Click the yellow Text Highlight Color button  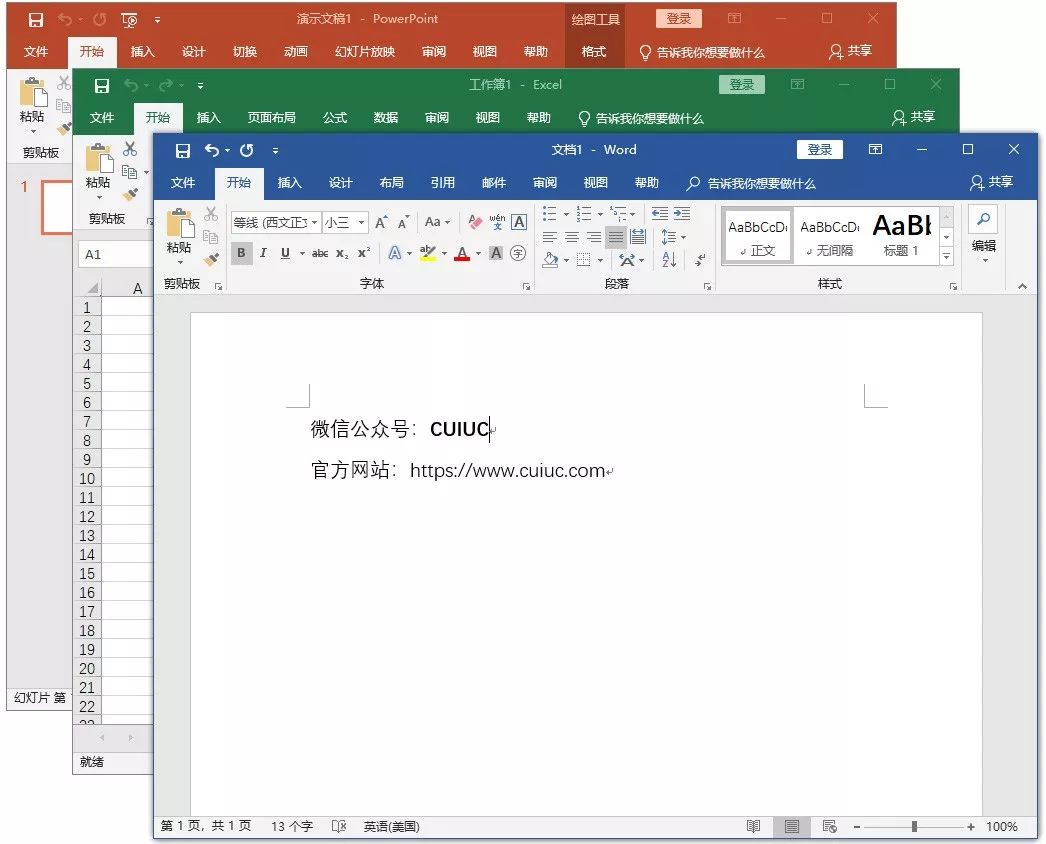pos(428,253)
